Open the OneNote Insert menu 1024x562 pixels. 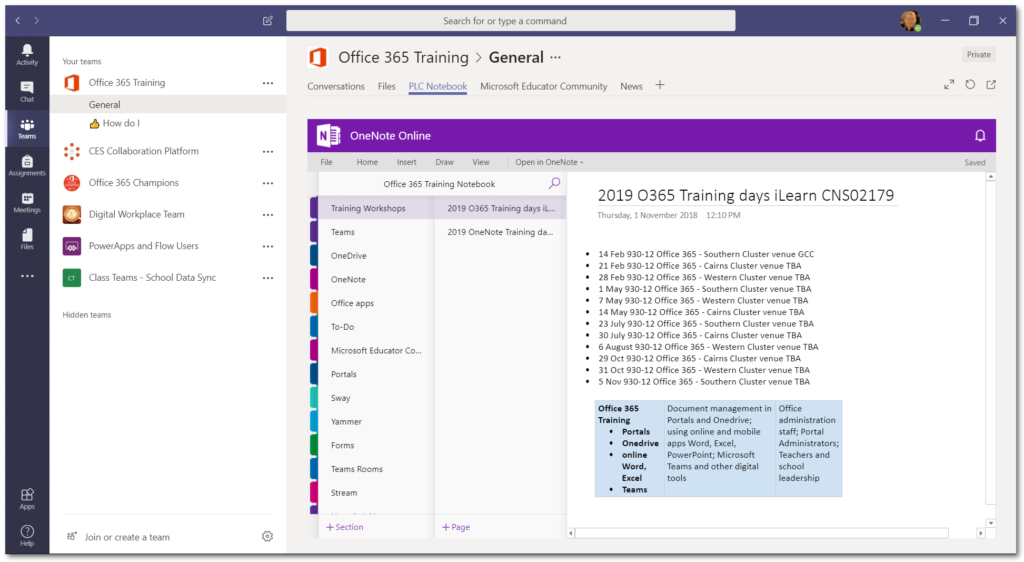pyautogui.click(x=406, y=162)
